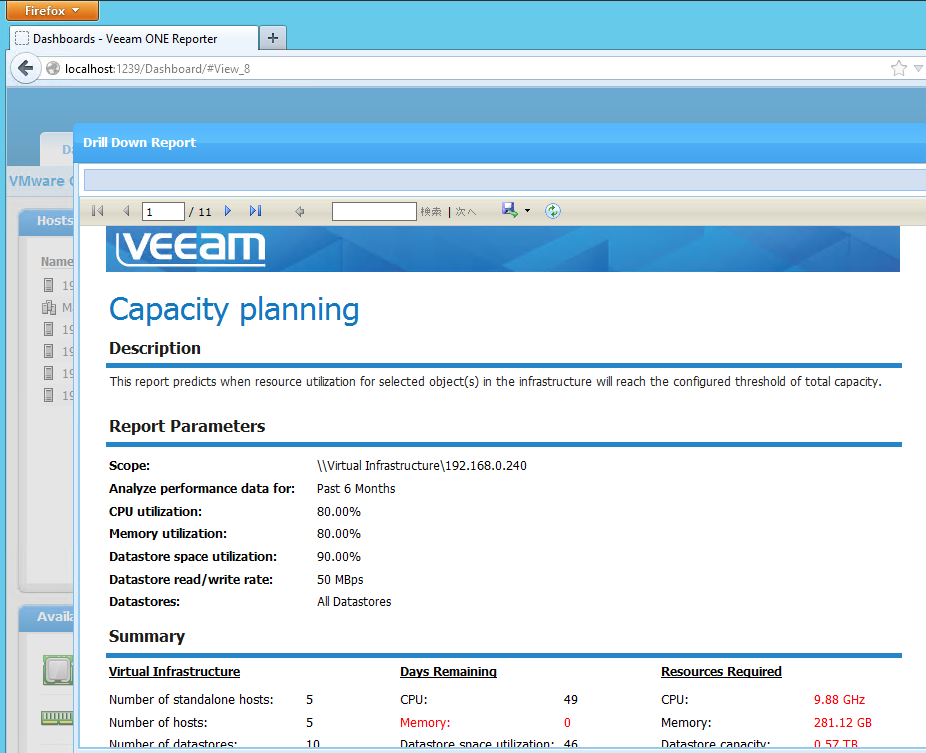This screenshot has width=926, height=753.
Task: Click the back to parent report arrow
Action: (x=299, y=211)
